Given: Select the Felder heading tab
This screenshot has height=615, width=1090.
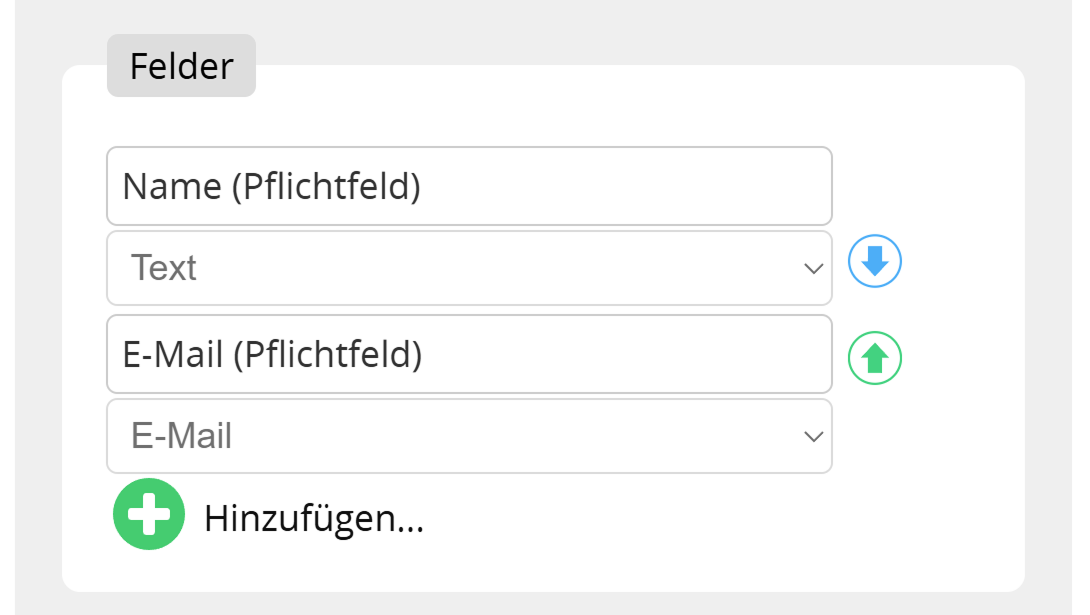Looking at the screenshot, I should tap(180, 65).
